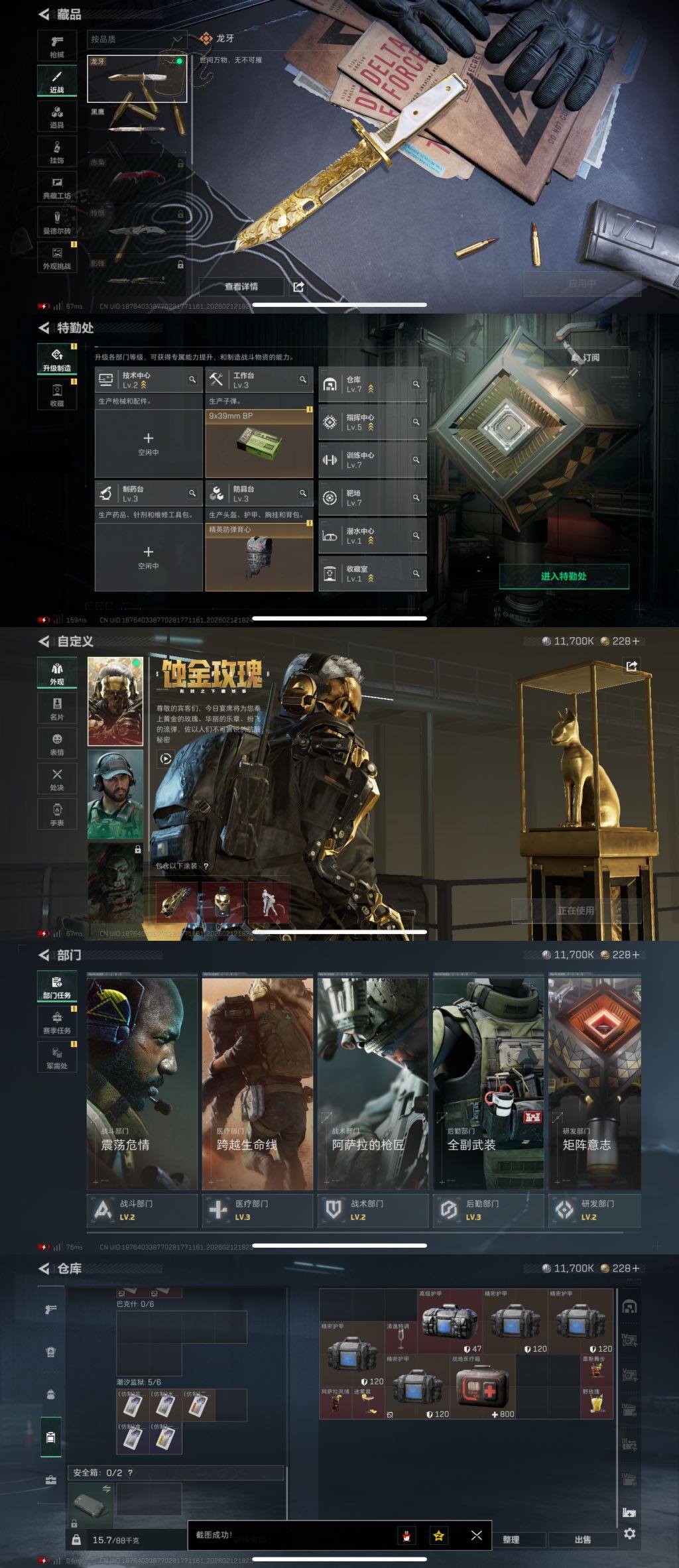Screen dimensions: 679x1568
Task: Toggle the safe box swap arrows
Action: click(x=106, y=1489)
